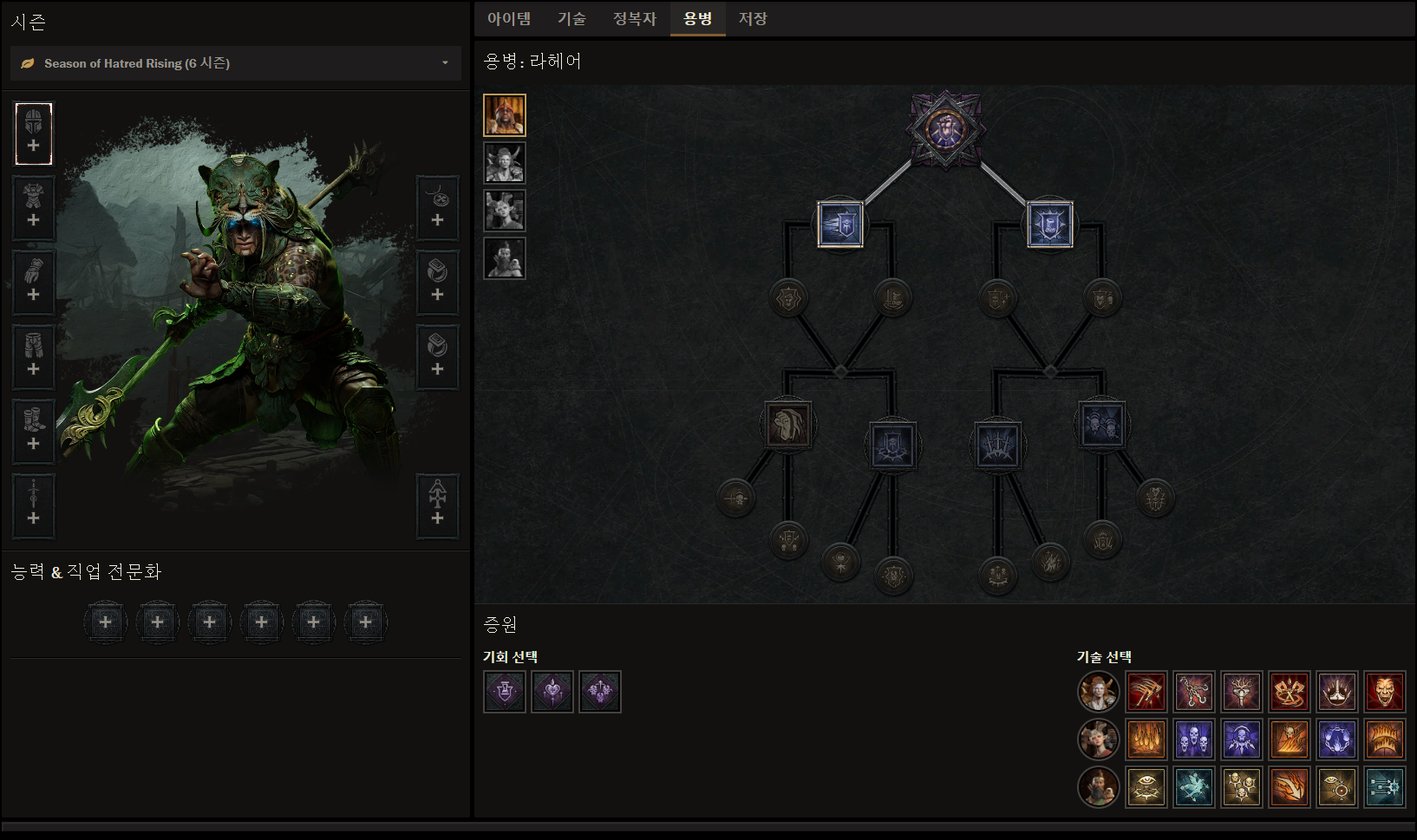The image size is (1417, 840).
Task: Select the flaming arrow skill icon
Action: point(1290,787)
